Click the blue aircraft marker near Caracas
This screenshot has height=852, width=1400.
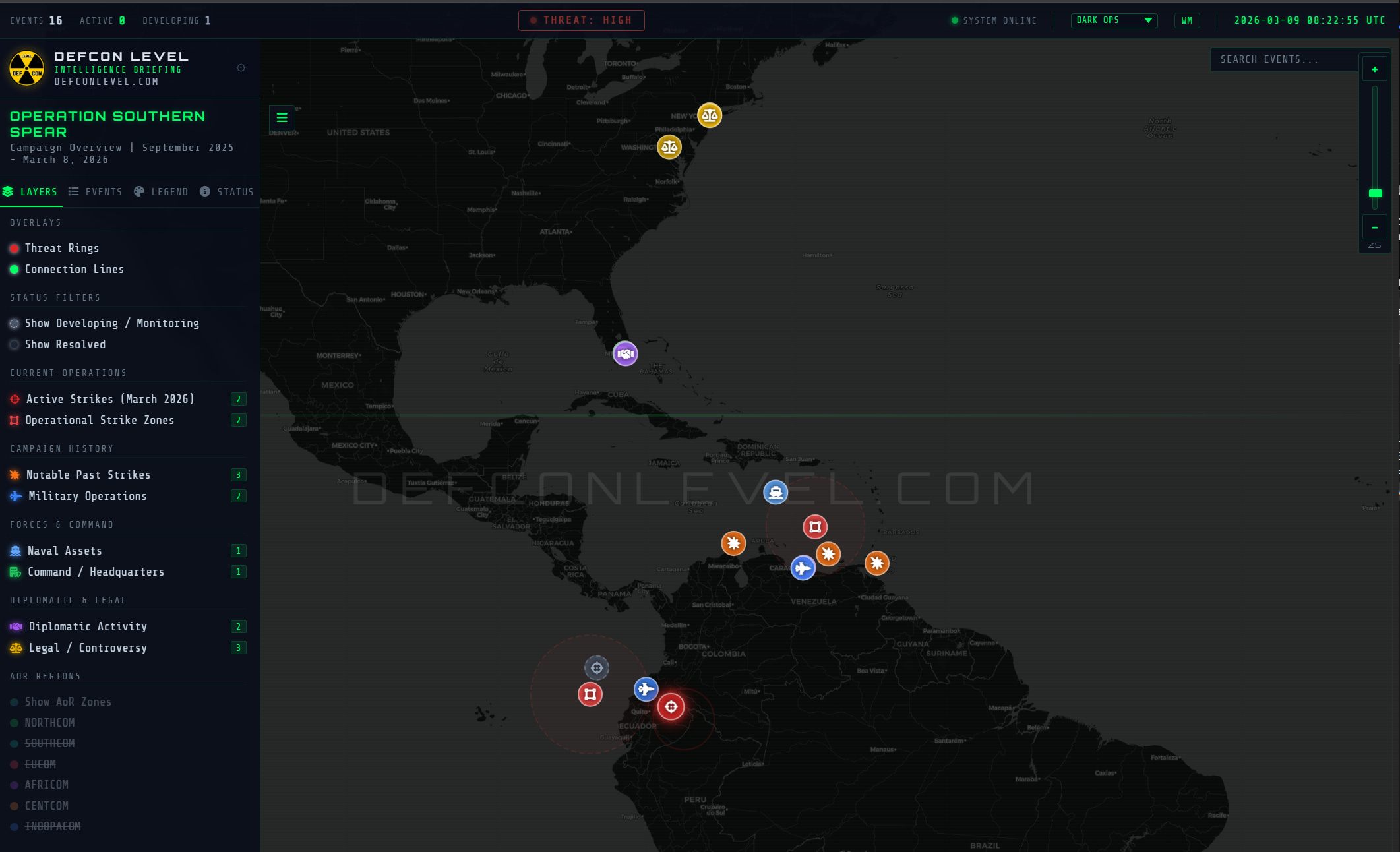tap(803, 567)
